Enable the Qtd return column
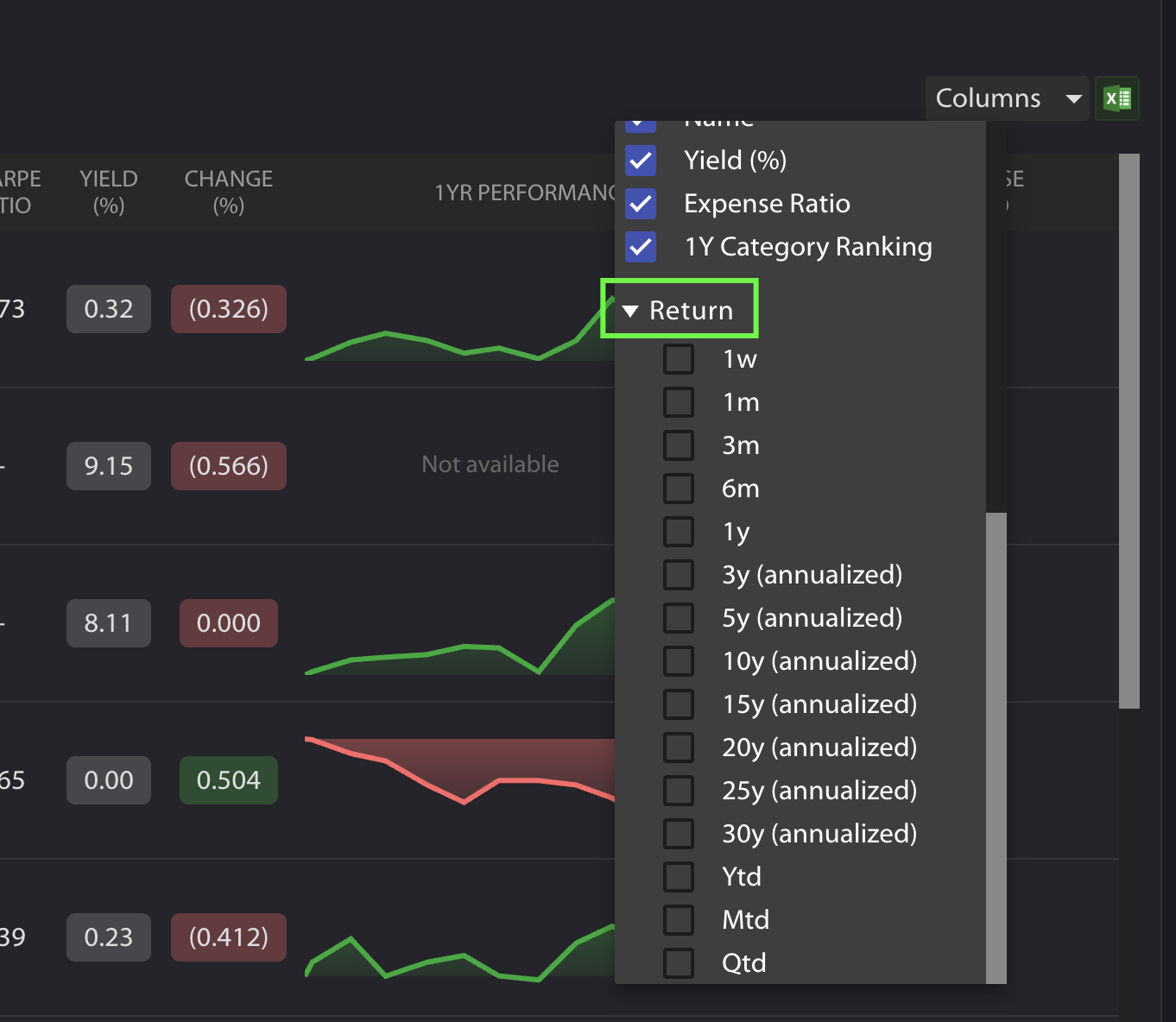 click(679, 963)
